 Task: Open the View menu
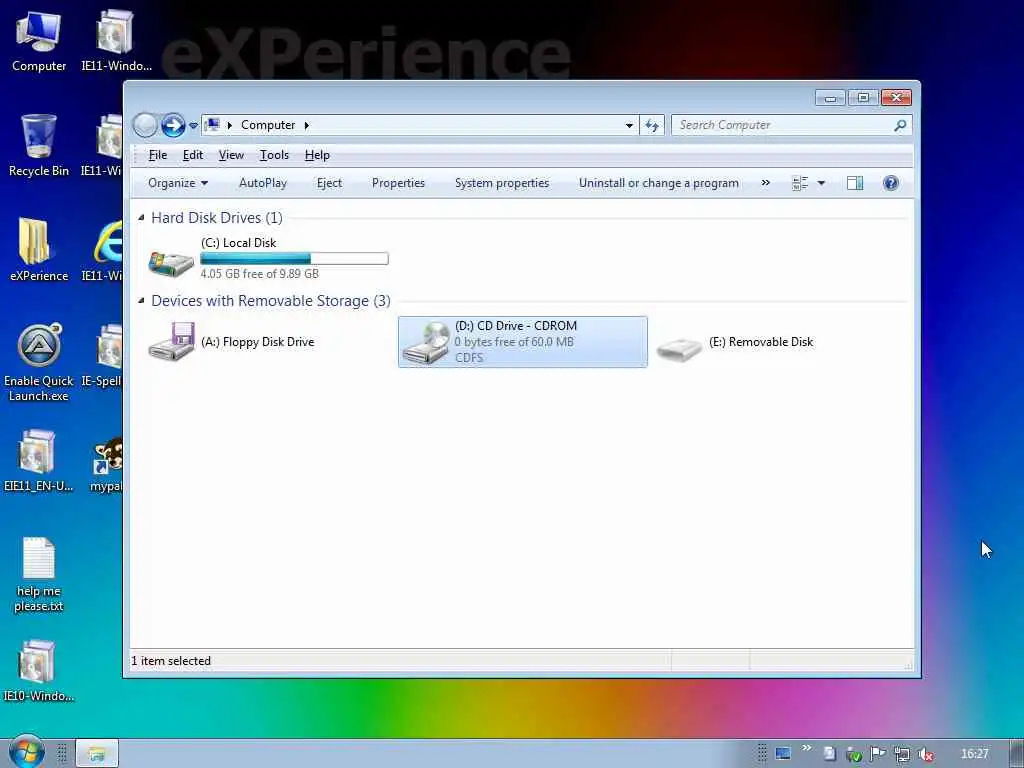coord(231,155)
